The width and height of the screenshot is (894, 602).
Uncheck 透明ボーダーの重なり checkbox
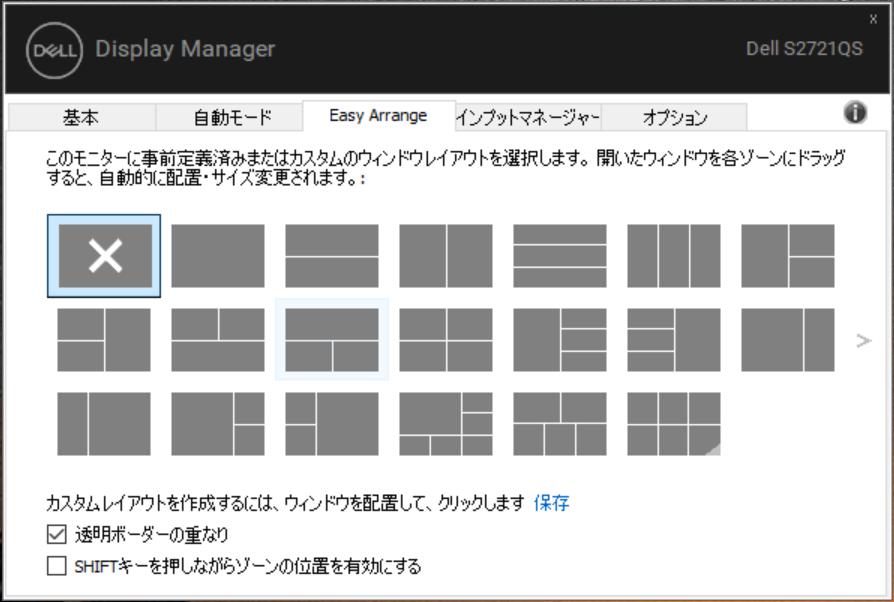(x=56, y=535)
